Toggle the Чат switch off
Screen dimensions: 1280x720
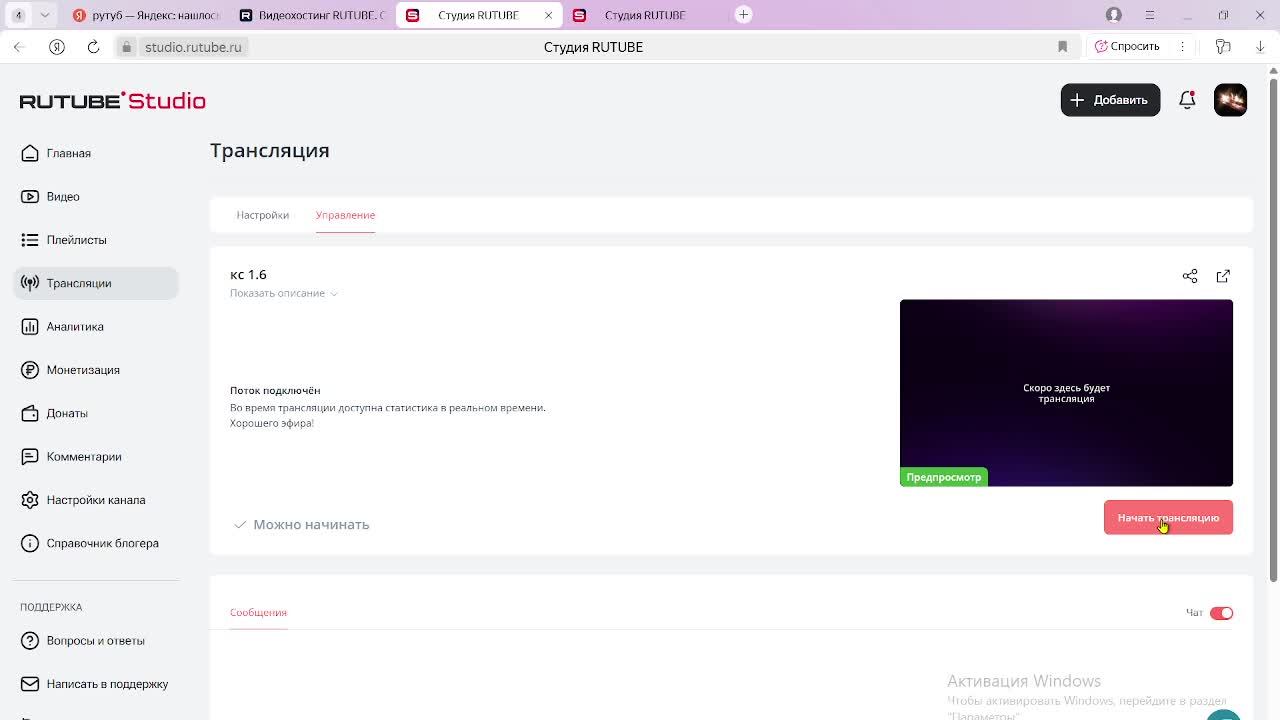coord(1221,613)
